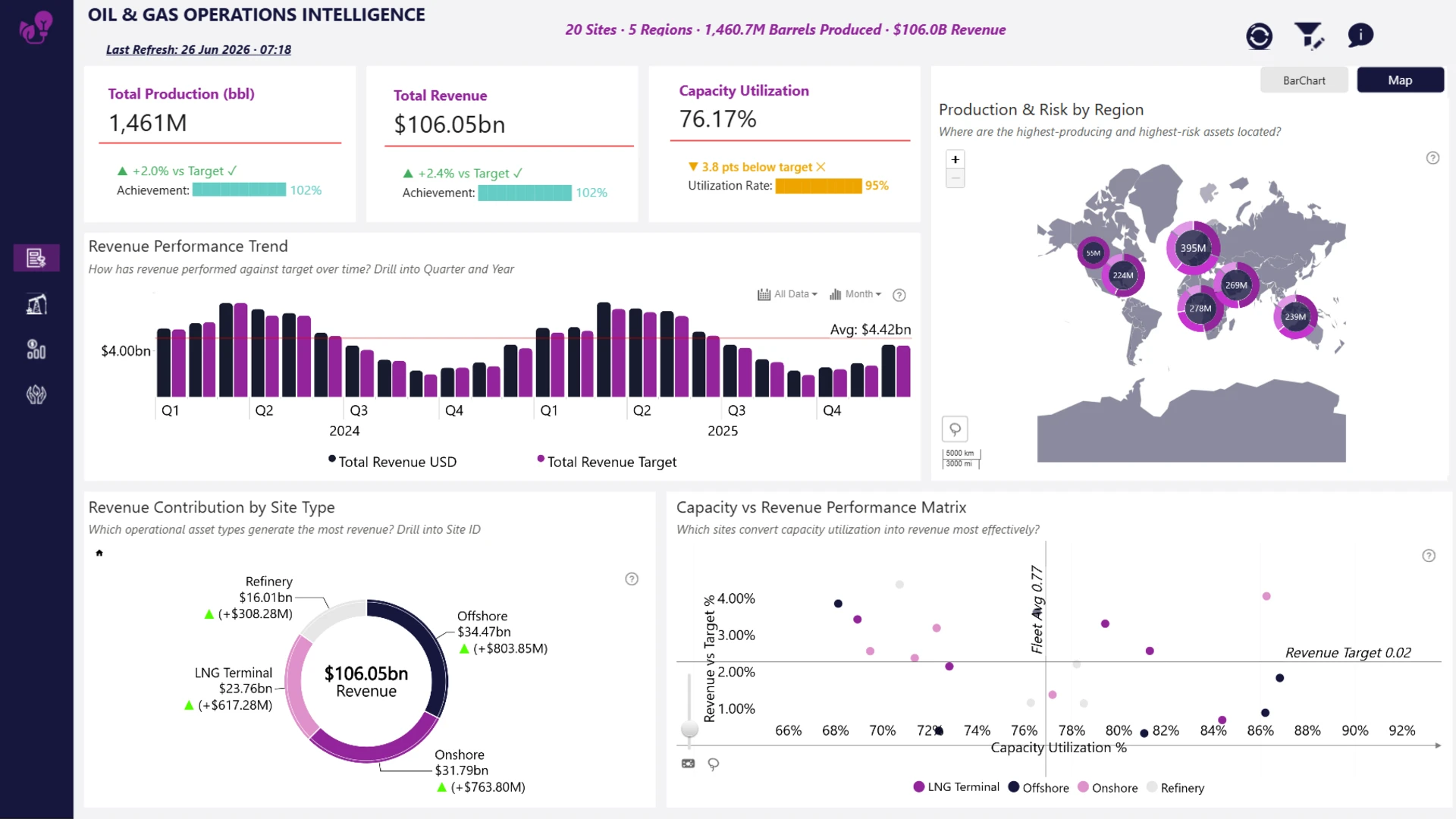Open the report page icon in sidebar
Screen dimensions: 1456x819
tap(36, 258)
